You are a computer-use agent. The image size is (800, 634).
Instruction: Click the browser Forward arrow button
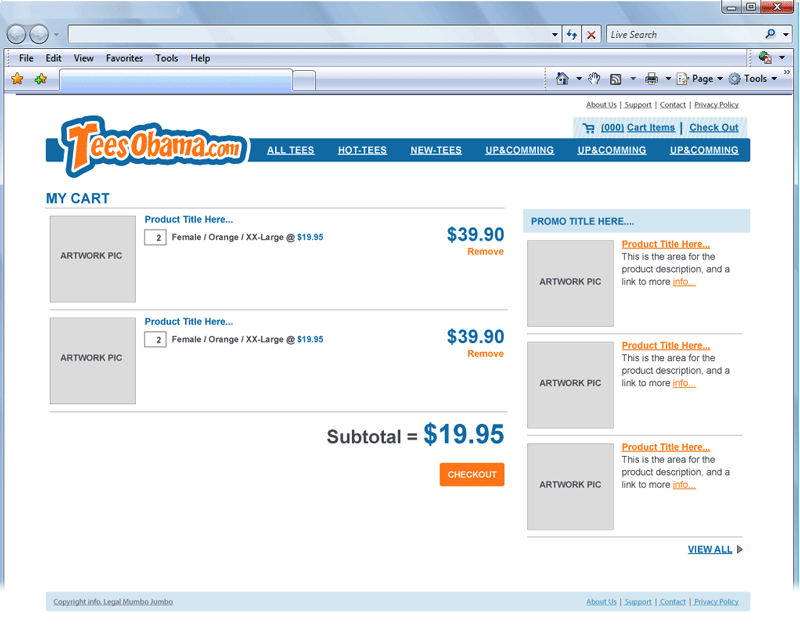pos(39,34)
